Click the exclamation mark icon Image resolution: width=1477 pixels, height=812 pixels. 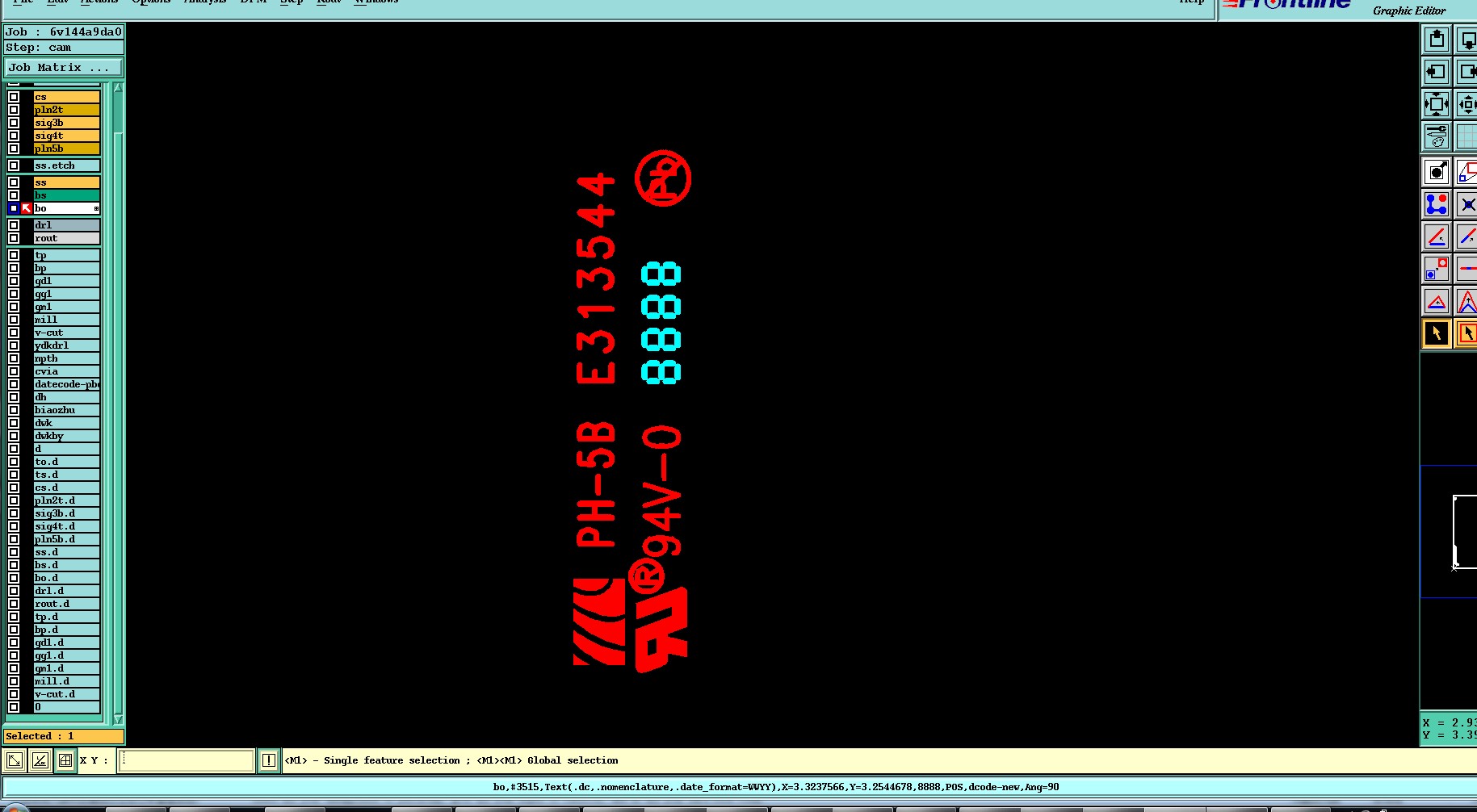[269, 760]
